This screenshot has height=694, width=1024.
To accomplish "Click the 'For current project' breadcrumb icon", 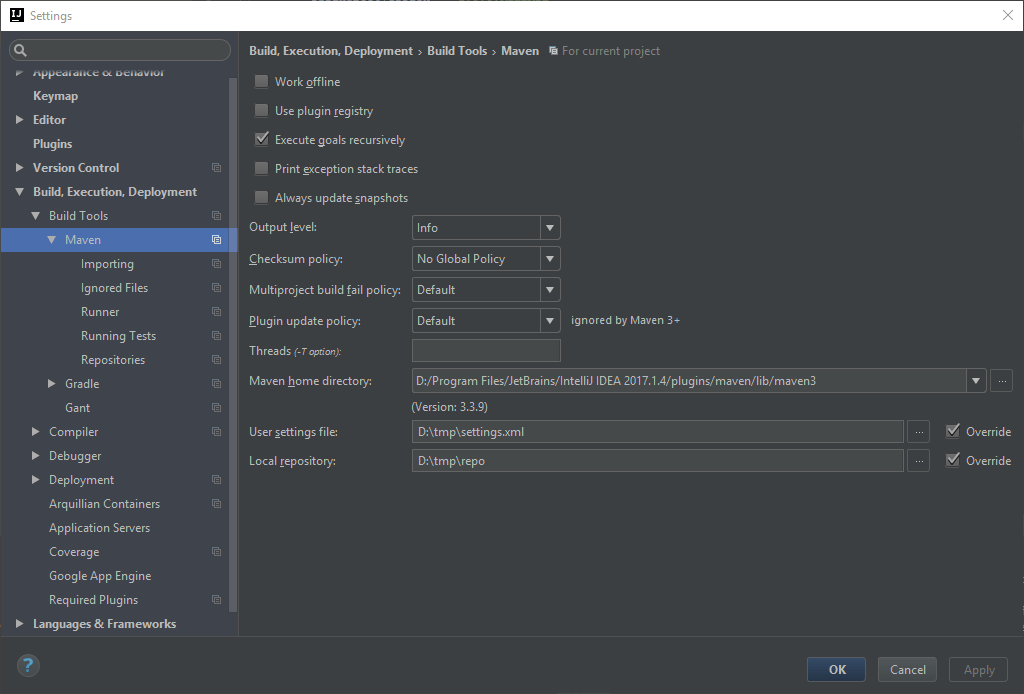I will 554,50.
